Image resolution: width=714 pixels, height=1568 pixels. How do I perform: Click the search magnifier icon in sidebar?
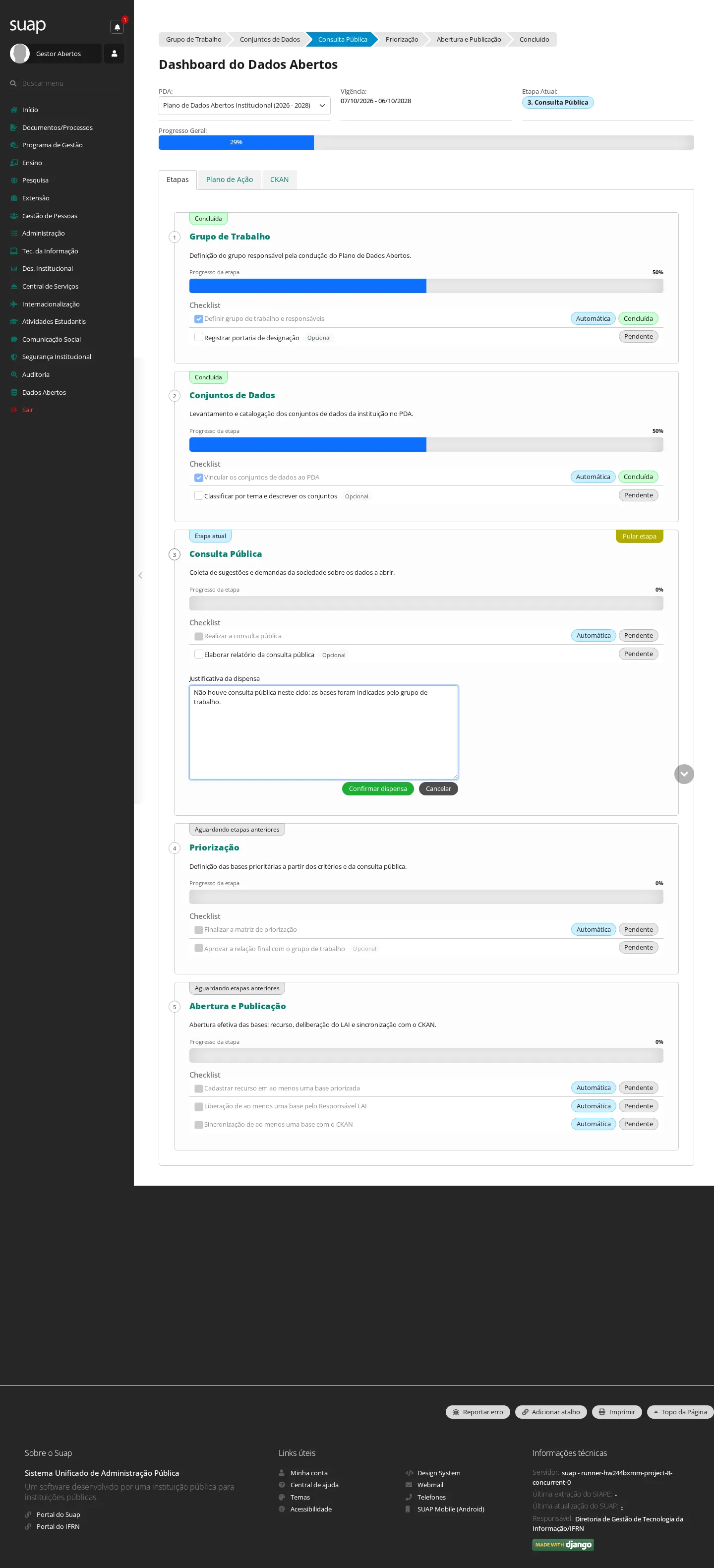pos(13,83)
